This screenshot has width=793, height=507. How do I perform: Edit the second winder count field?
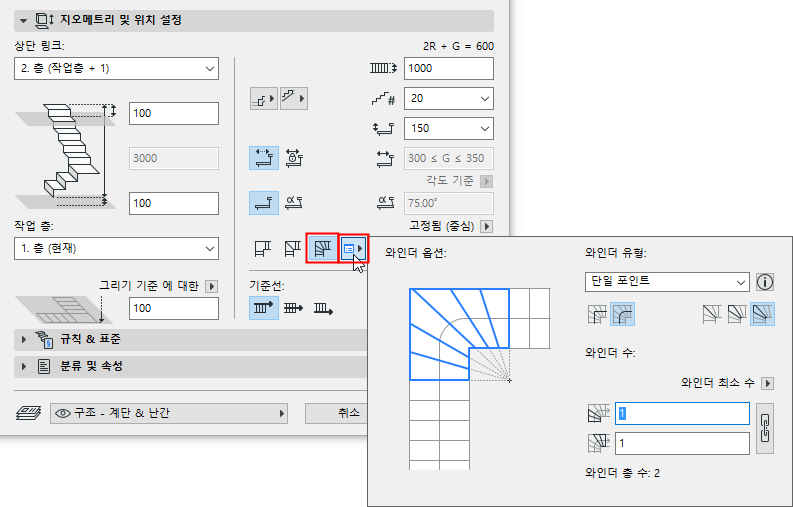682,444
